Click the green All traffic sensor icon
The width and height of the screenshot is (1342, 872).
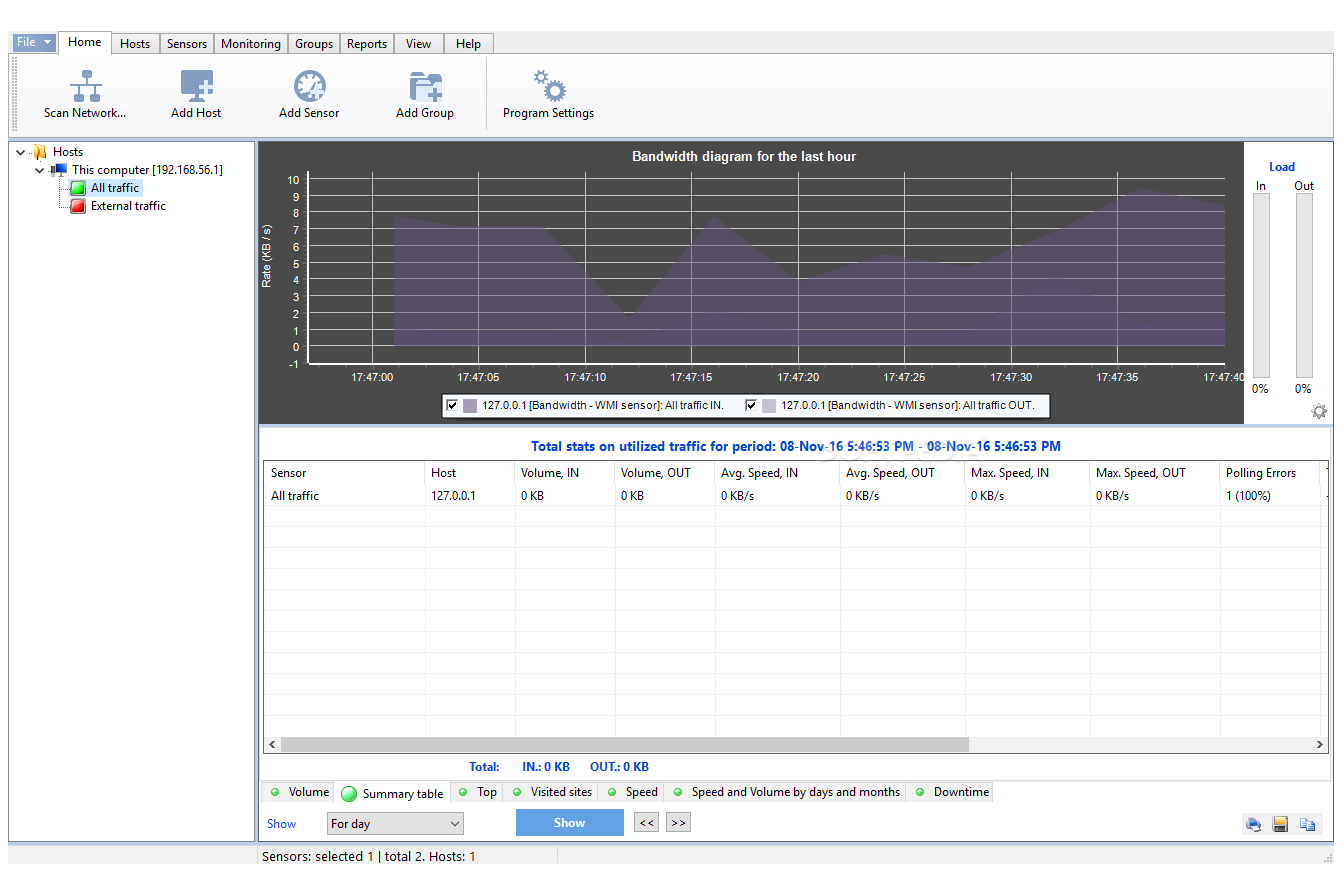78,188
